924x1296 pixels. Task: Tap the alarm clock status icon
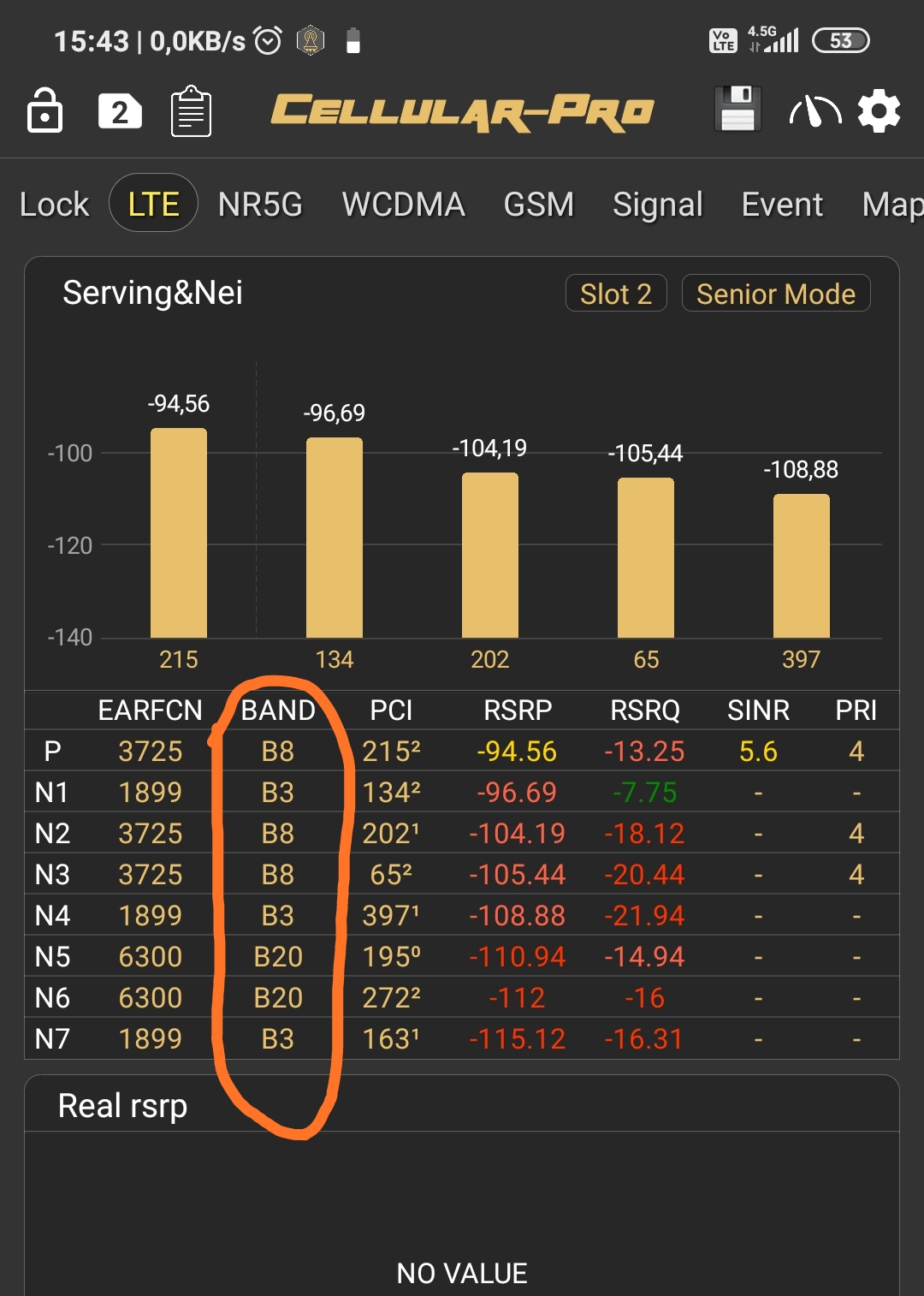pos(268,40)
